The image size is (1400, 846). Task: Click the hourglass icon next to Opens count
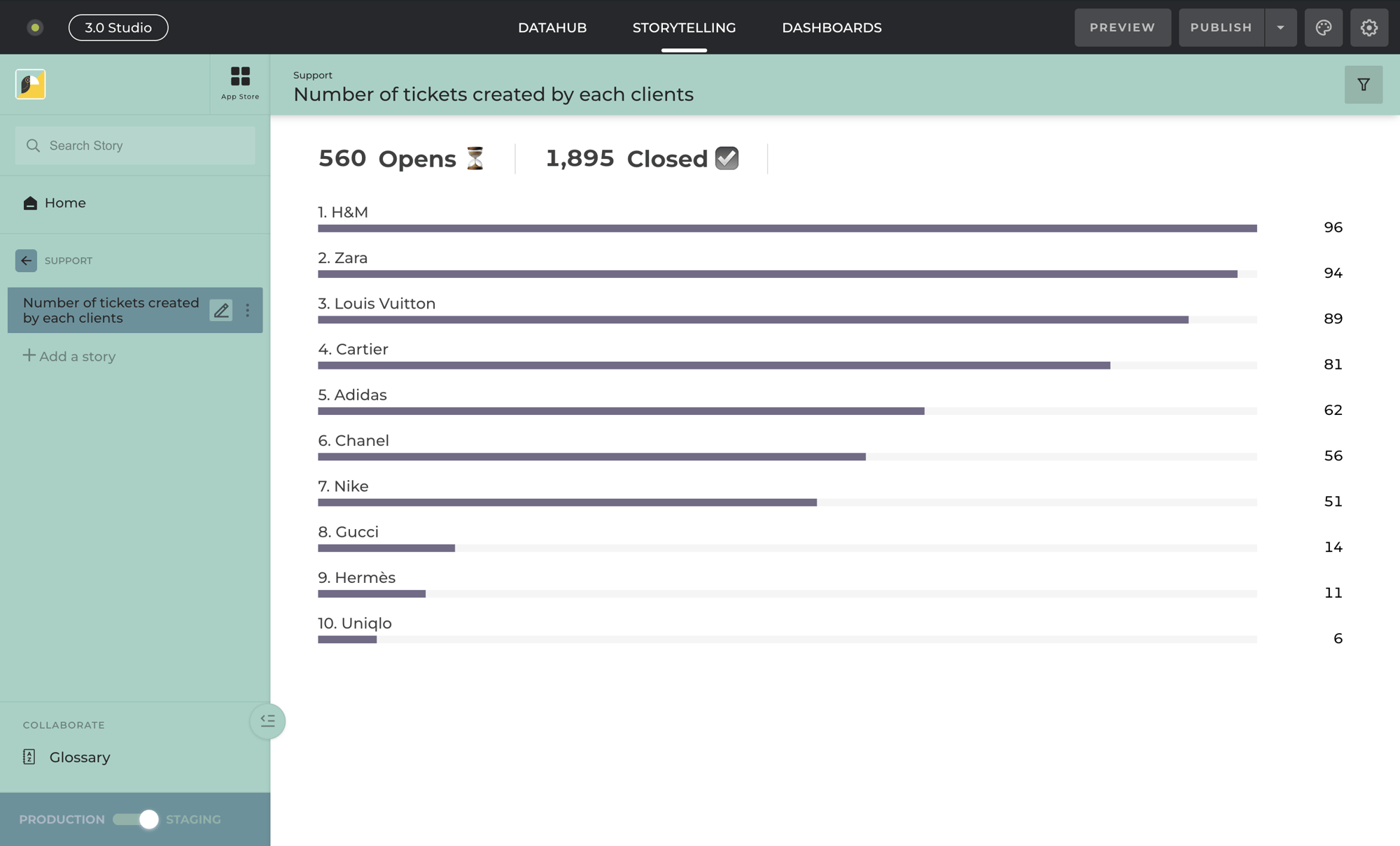pyautogui.click(x=475, y=158)
